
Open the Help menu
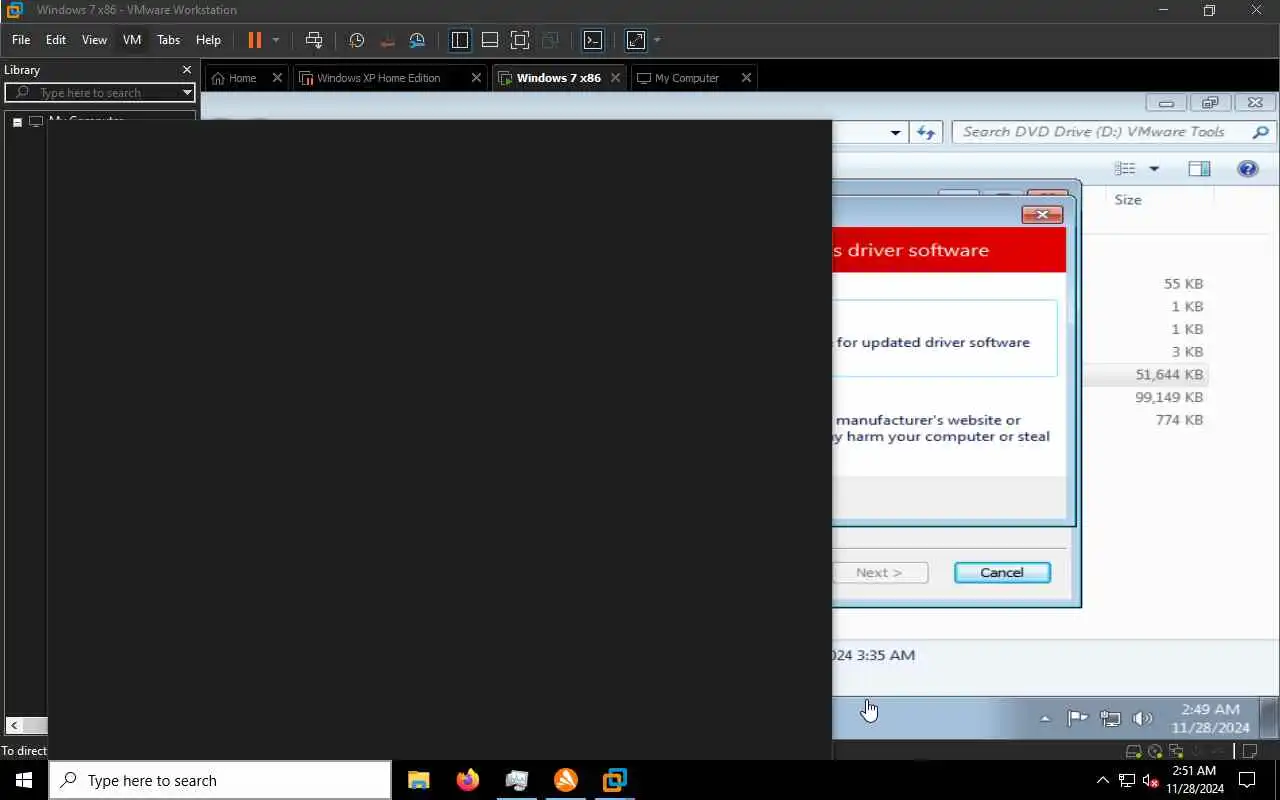coord(208,40)
